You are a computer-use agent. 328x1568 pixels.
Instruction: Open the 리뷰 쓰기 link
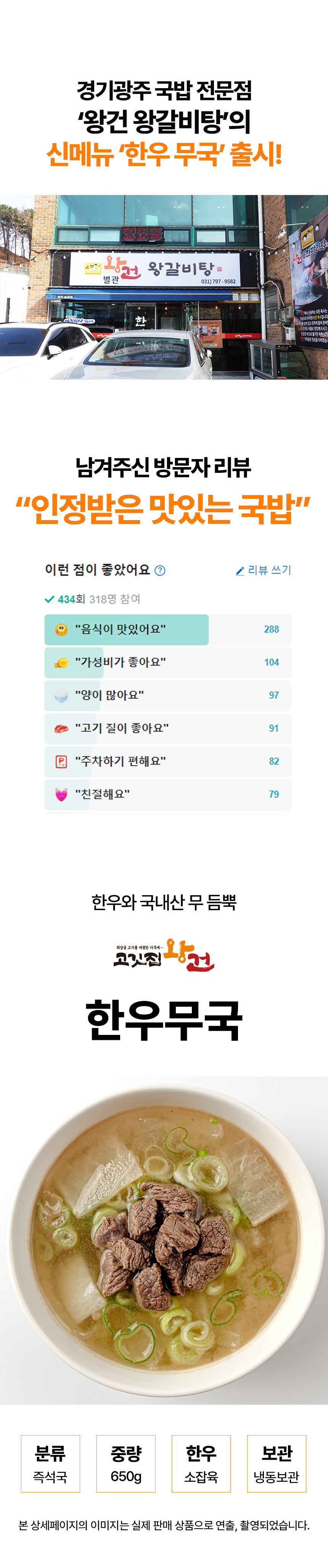(x=269, y=570)
